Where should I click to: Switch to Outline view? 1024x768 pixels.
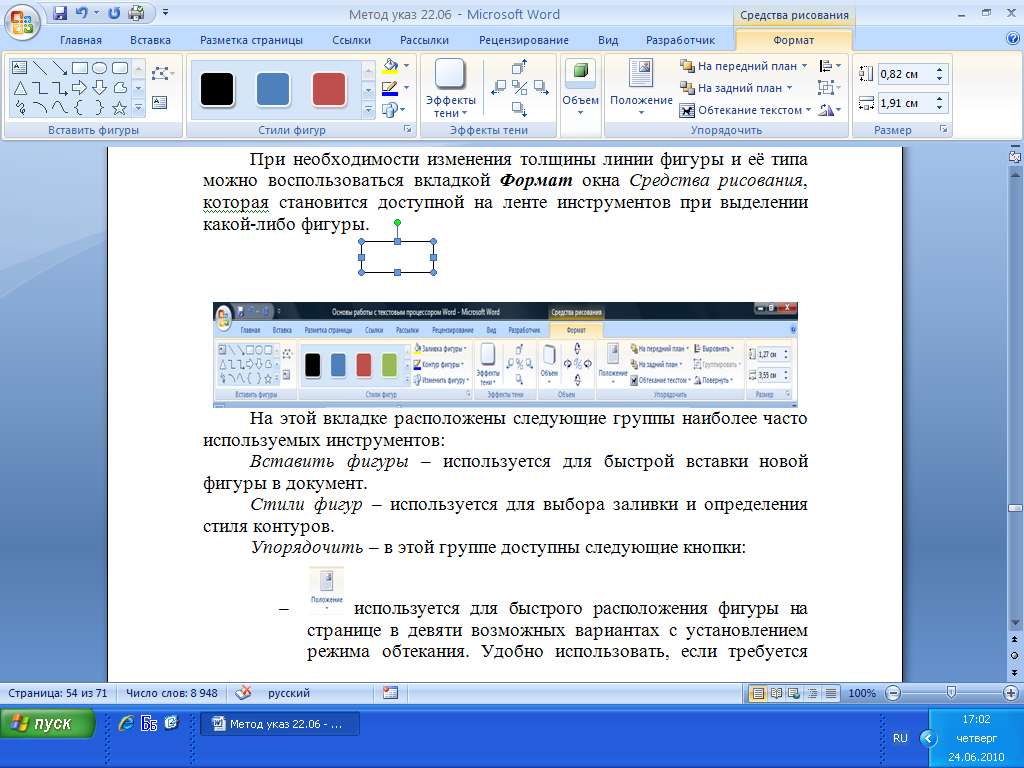812,694
